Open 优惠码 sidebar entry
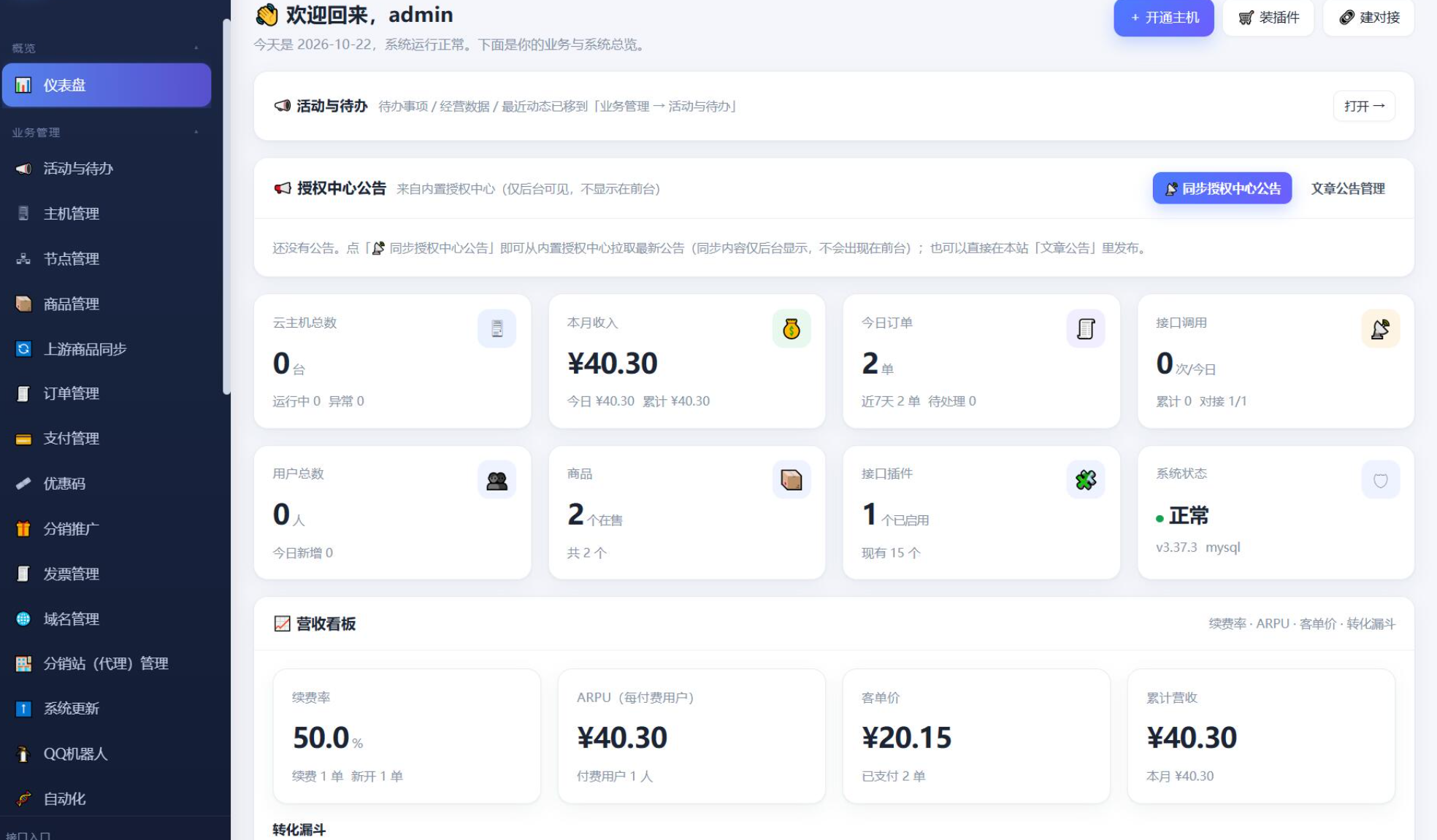The image size is (1437, 840). tap(107, 484)
